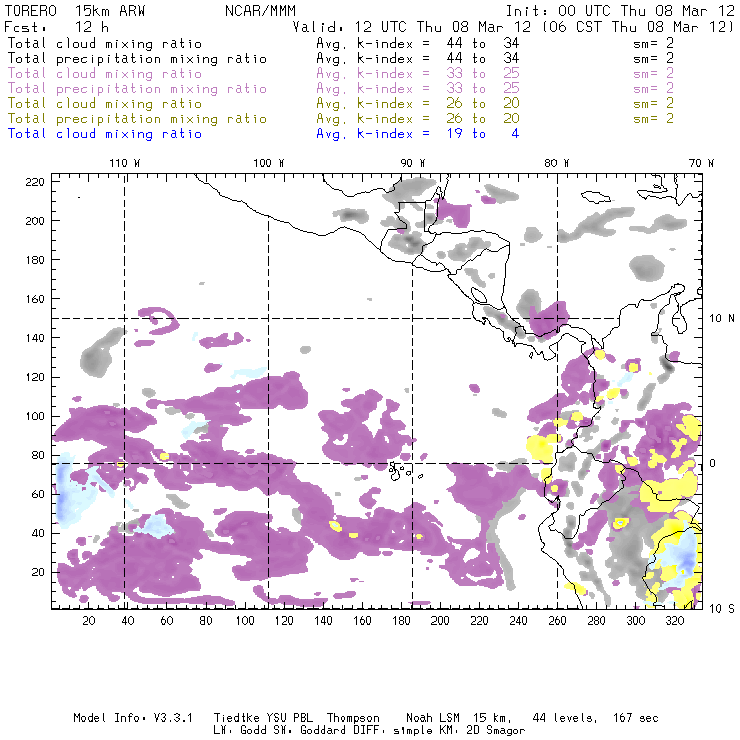Click the '0' equator latitude label
This screenshot has width=740, height=740.
[713, 463]
